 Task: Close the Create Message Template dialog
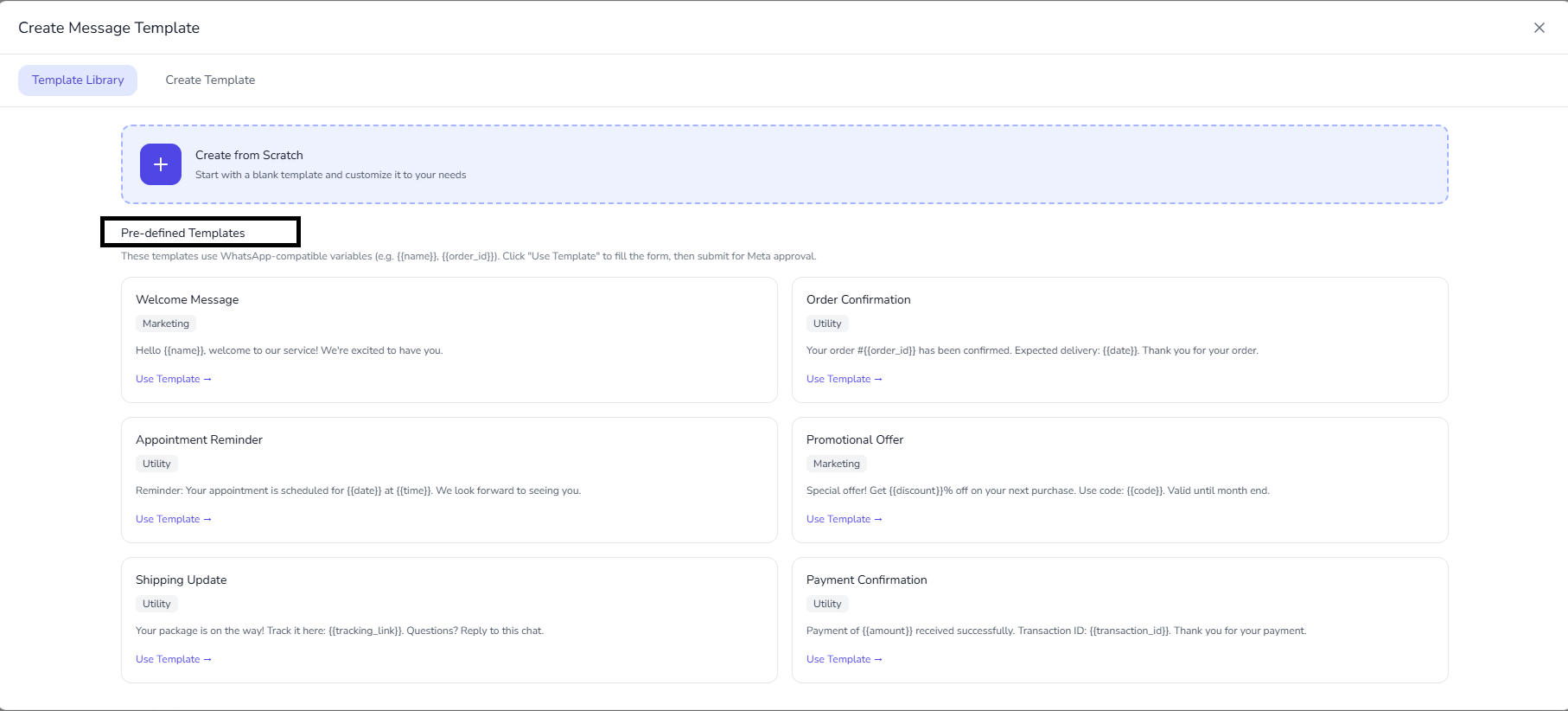click(1539, 28)
